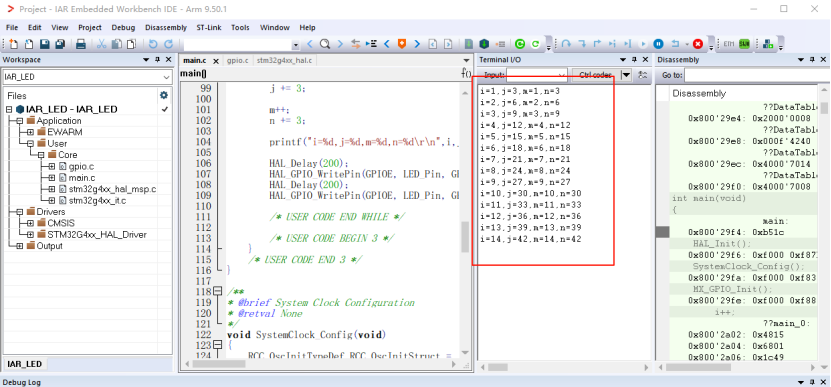Click the Disassembly Go to field
The height and width of the screenshot is (387, 831).
pyautogui.click(x=758, y=75)
